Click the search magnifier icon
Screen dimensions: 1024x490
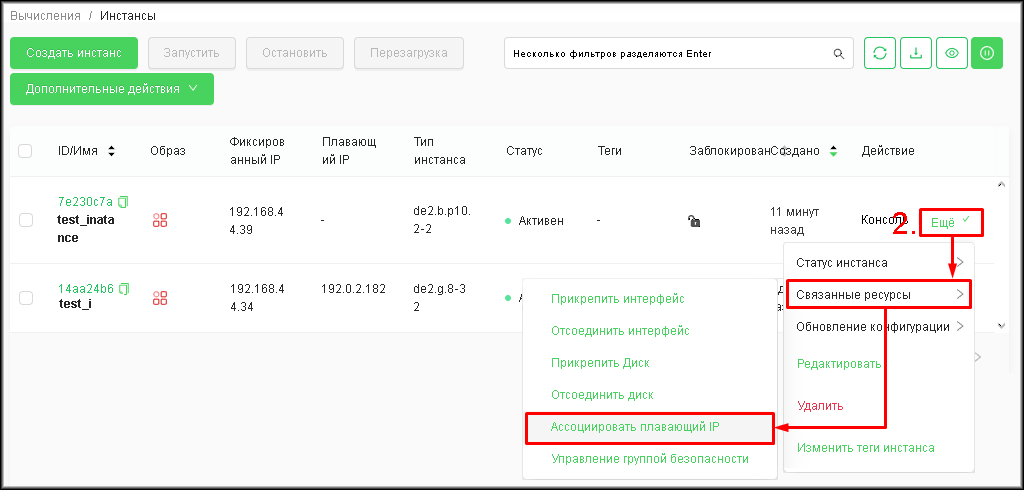point(838,53)
